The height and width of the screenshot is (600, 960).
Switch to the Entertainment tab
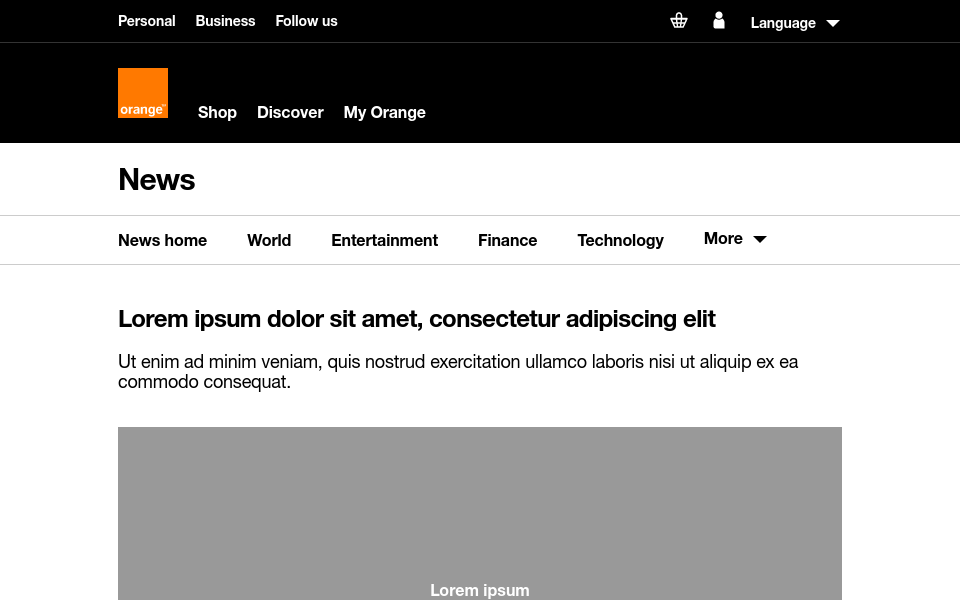tap(384, 241)
